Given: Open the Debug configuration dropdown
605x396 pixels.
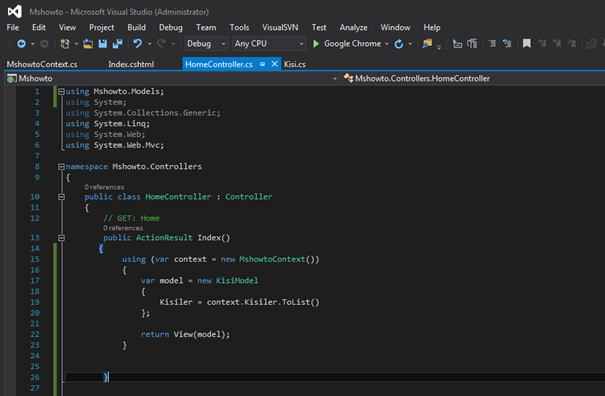Looking at the screenshot, I should (x=206, y=44).
